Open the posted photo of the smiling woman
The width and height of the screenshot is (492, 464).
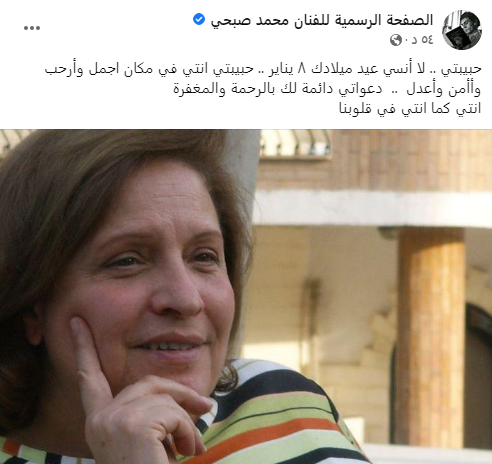(246, 297)
